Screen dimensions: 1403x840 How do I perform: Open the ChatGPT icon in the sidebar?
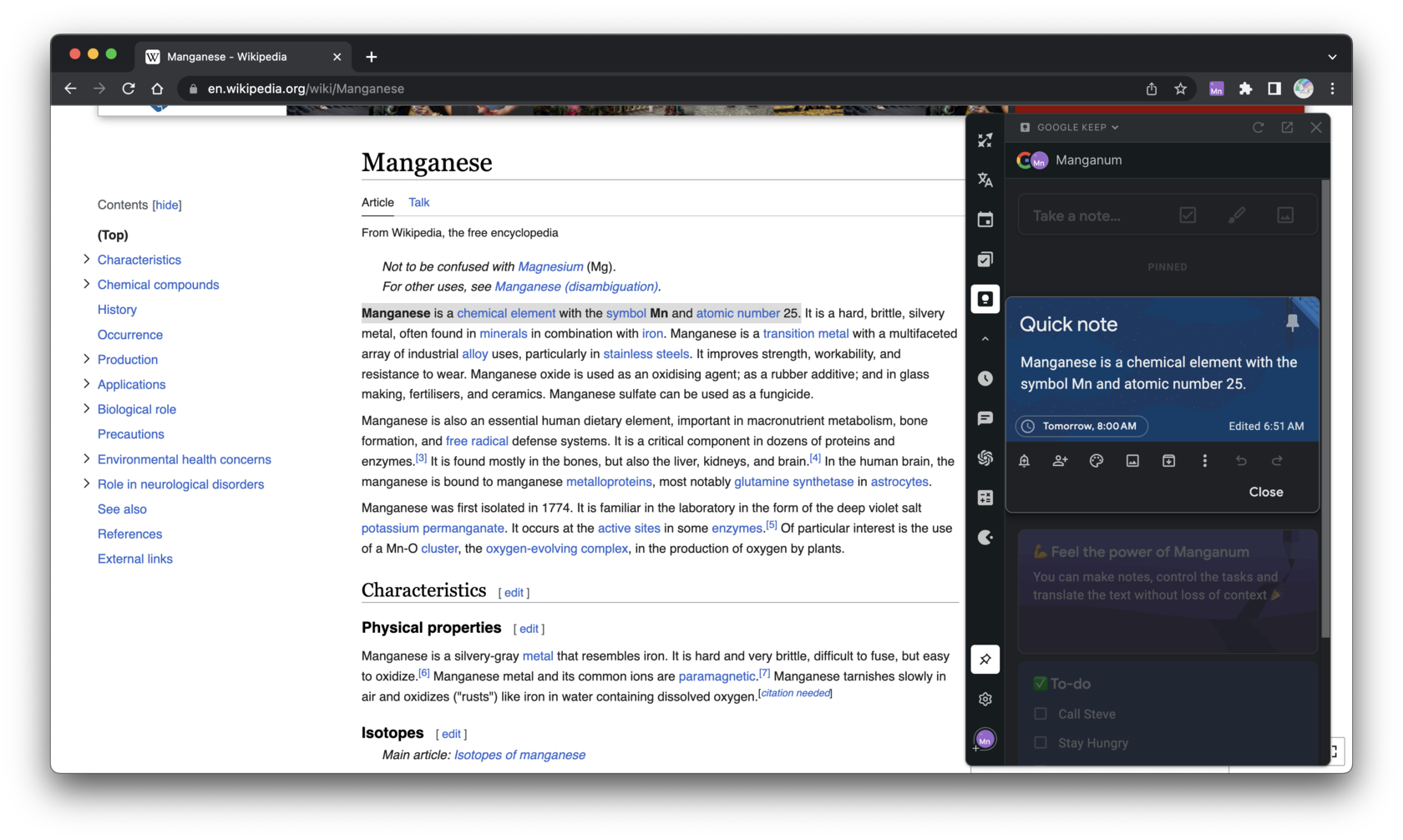pos(985,458)
